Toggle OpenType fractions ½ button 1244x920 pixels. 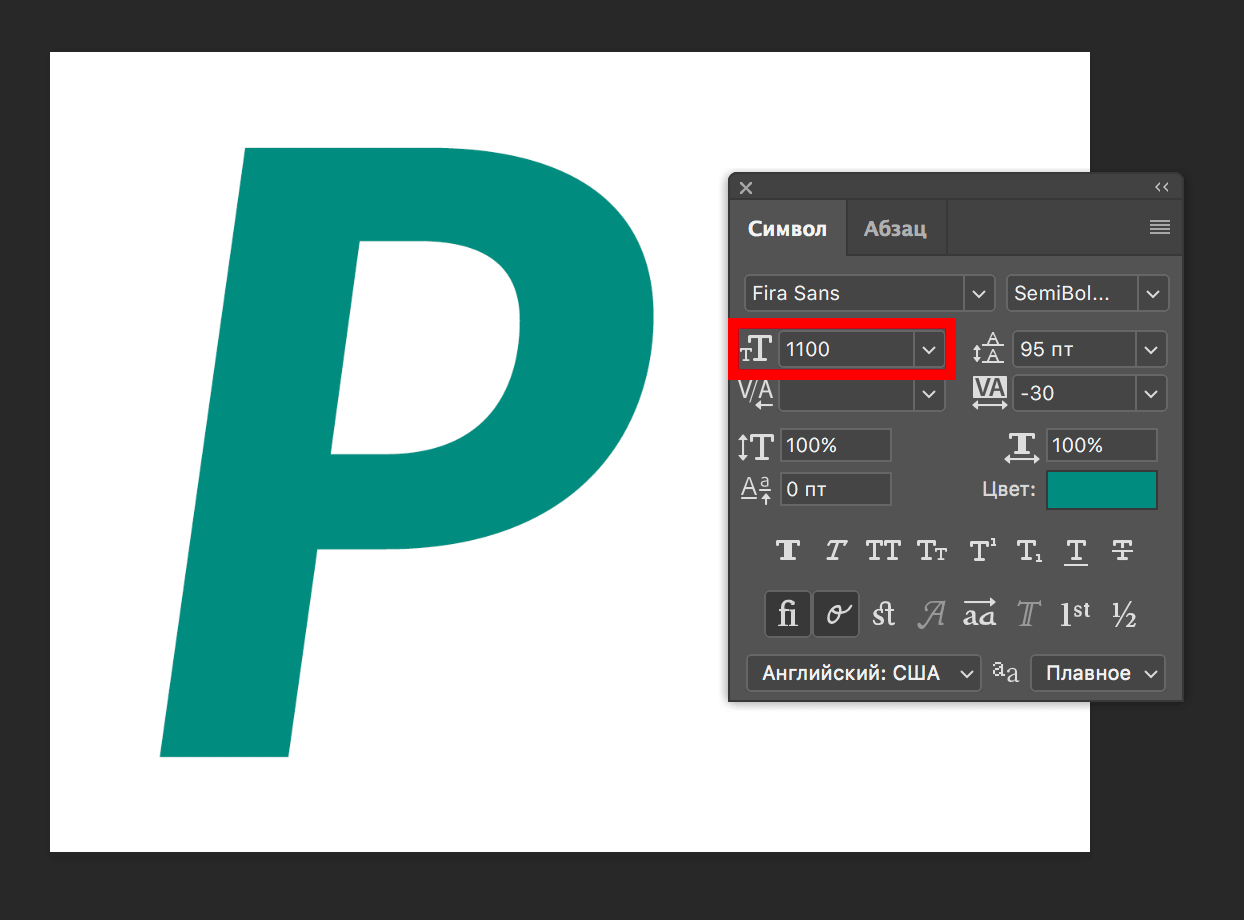pyautogui.click(x=1124, y=614)
